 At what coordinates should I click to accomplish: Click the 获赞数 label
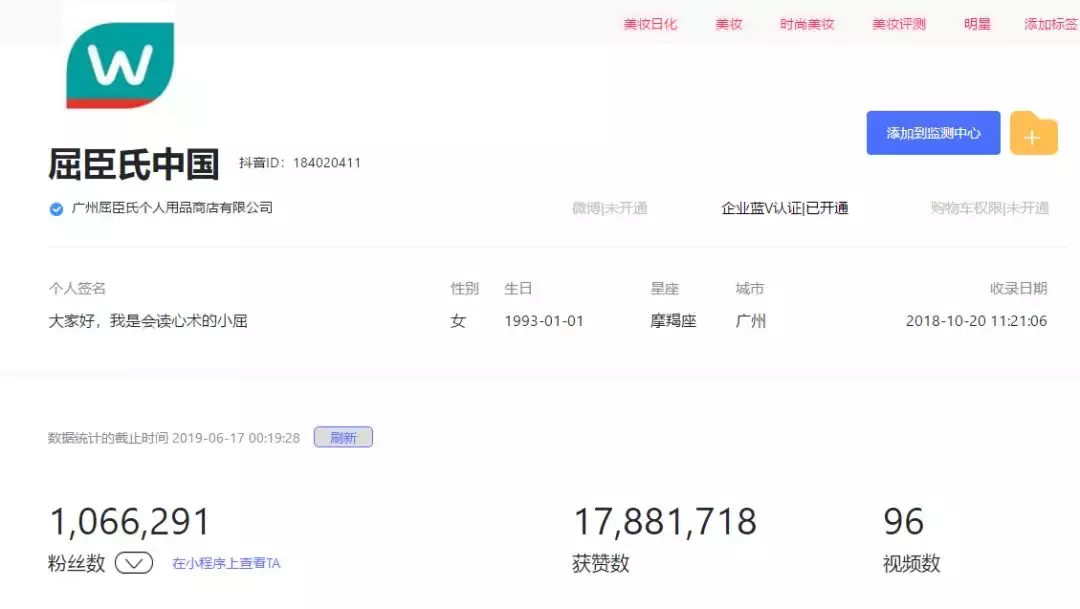pyautogui.click(x=601, y=564)
